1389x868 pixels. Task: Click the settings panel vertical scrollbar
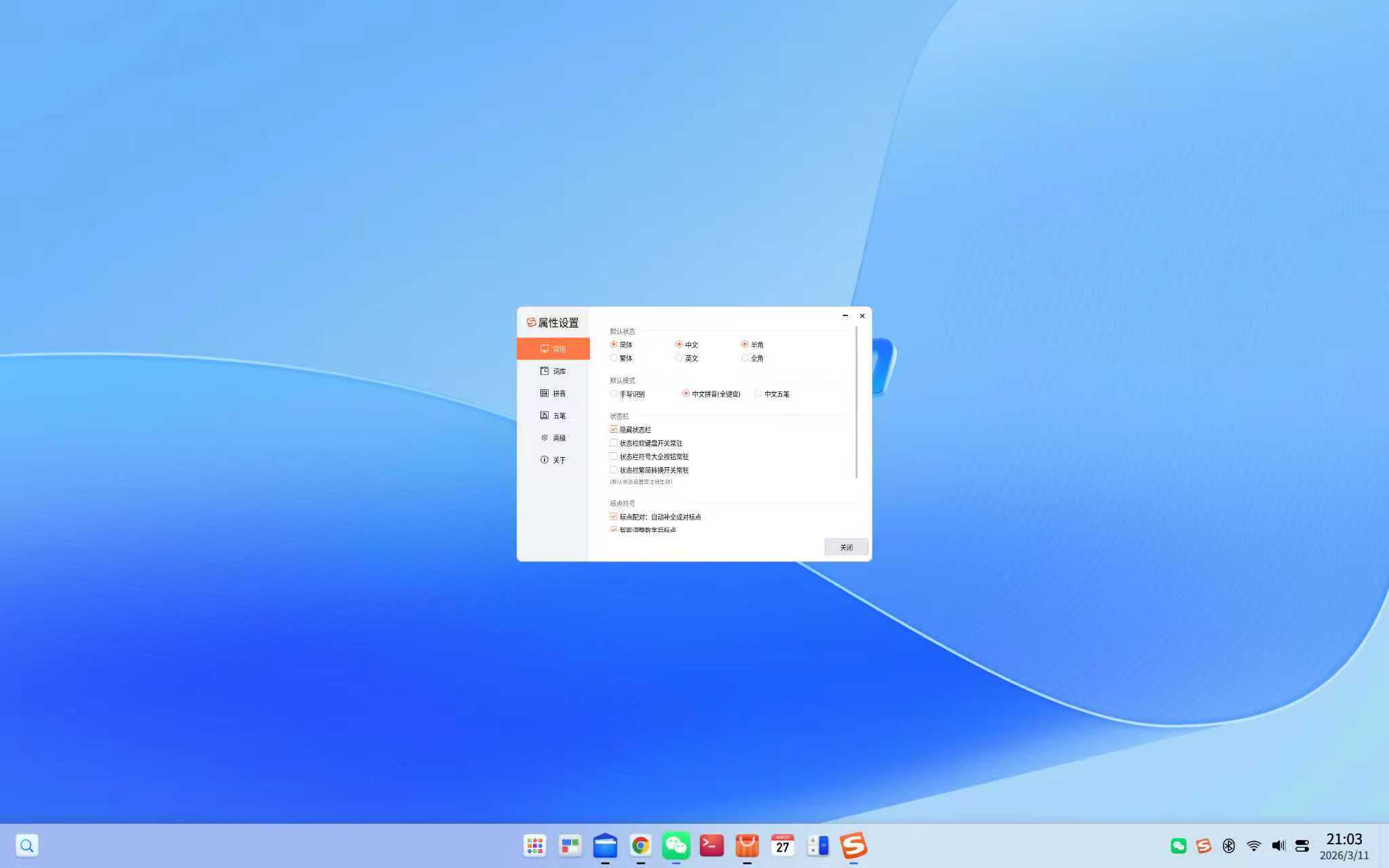[857, 403]
